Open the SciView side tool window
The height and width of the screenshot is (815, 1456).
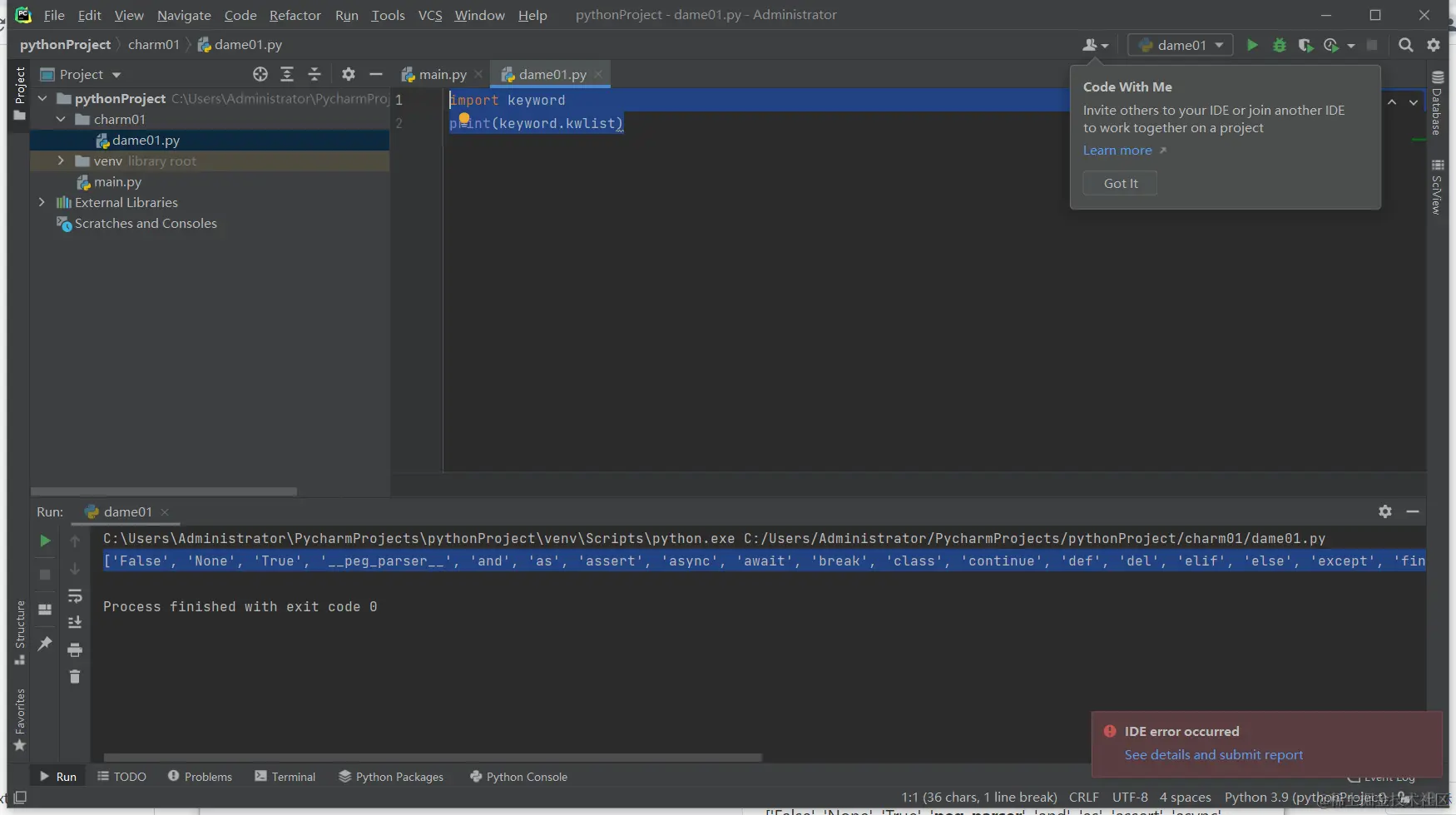pos(1437,187)
